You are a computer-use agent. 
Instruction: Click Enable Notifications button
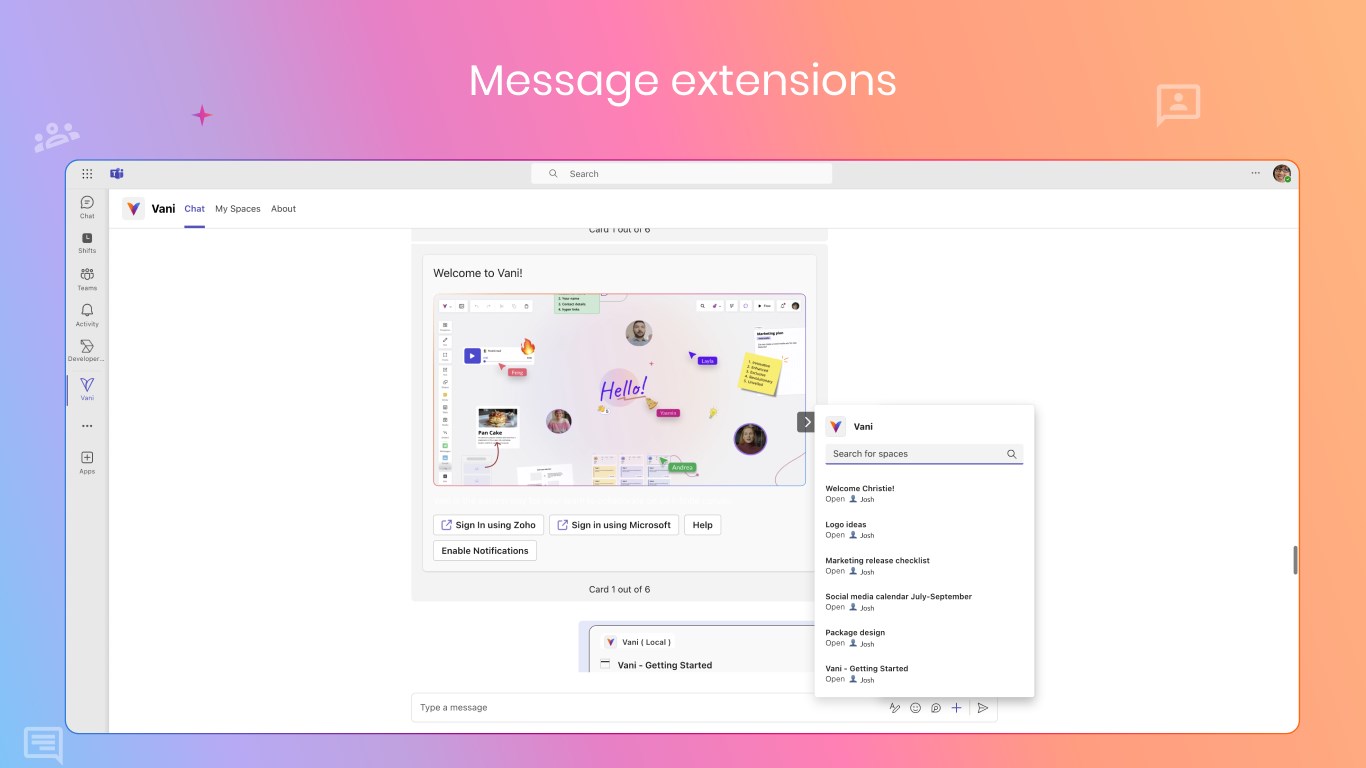tap(485, 551)
